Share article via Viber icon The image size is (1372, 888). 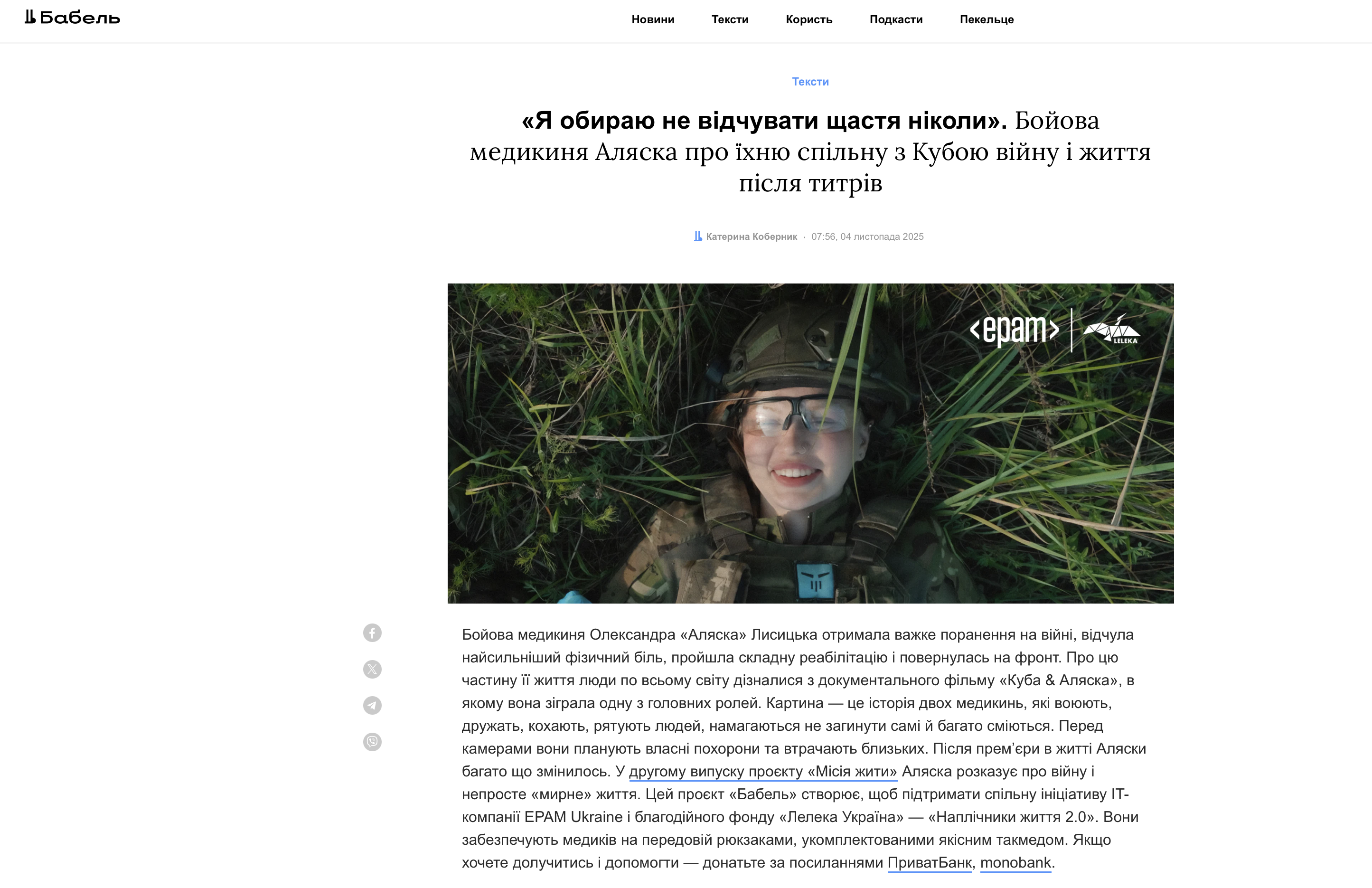pos(372,742)
